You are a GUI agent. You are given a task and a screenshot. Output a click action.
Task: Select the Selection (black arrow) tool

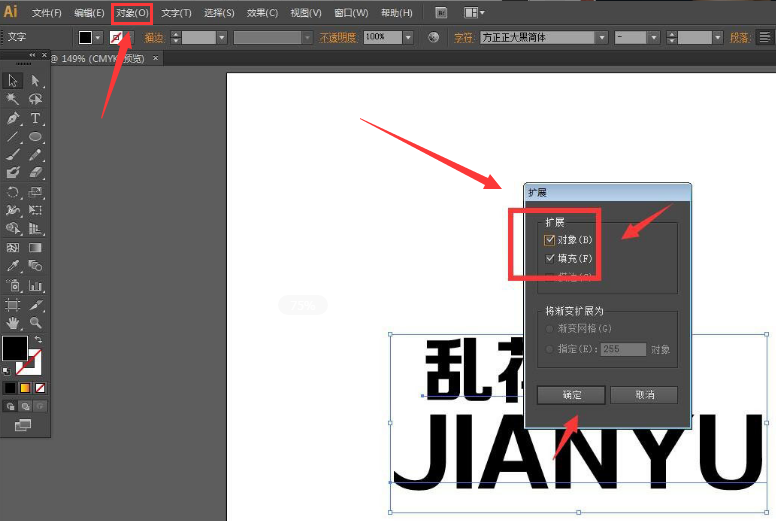coord(13,80)
